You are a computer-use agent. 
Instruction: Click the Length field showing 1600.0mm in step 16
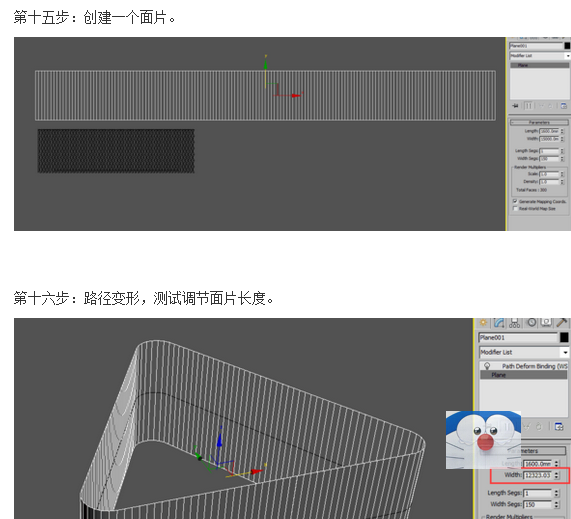538,464
